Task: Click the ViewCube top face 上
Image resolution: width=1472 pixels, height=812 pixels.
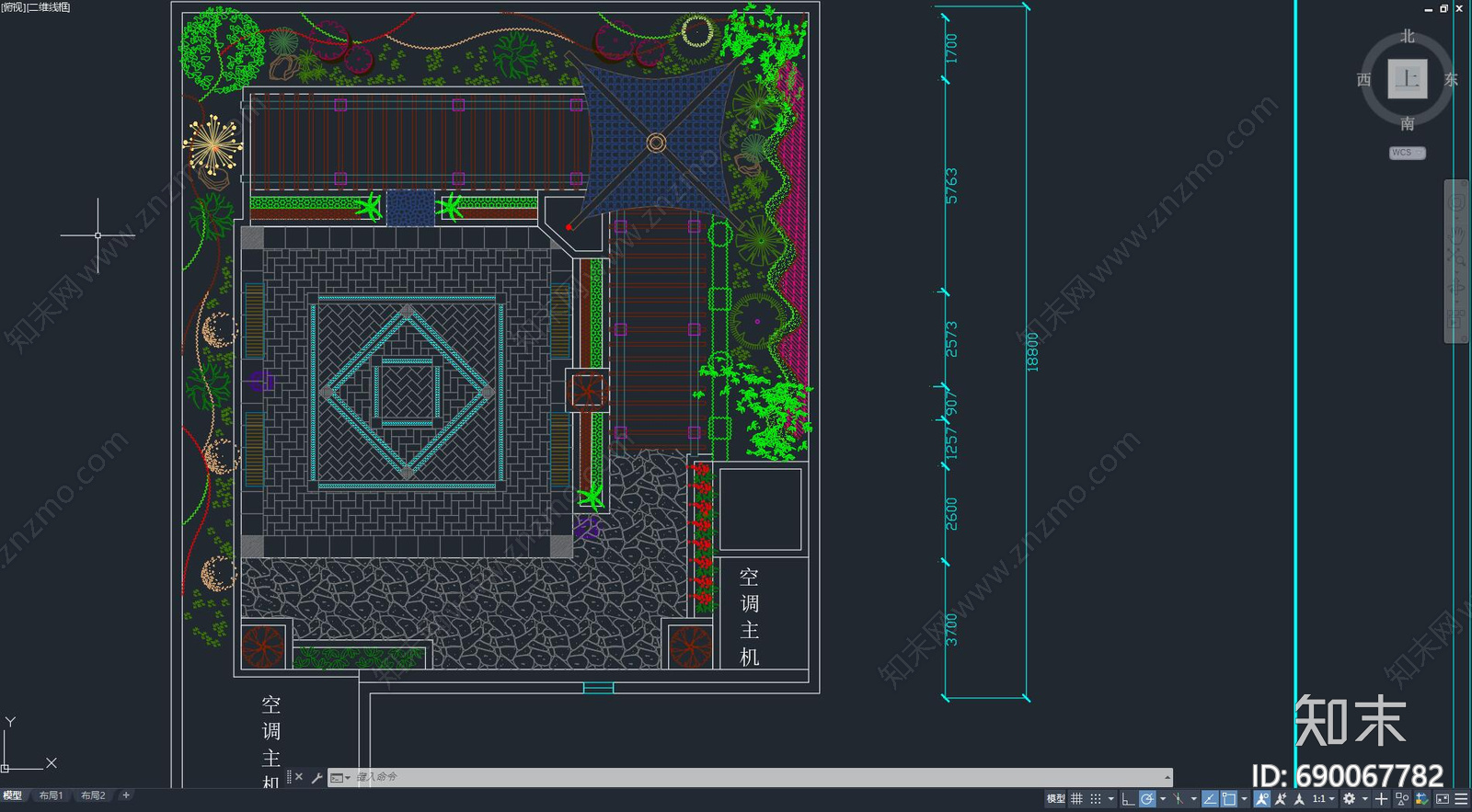Action: [x=1408, y=79]
